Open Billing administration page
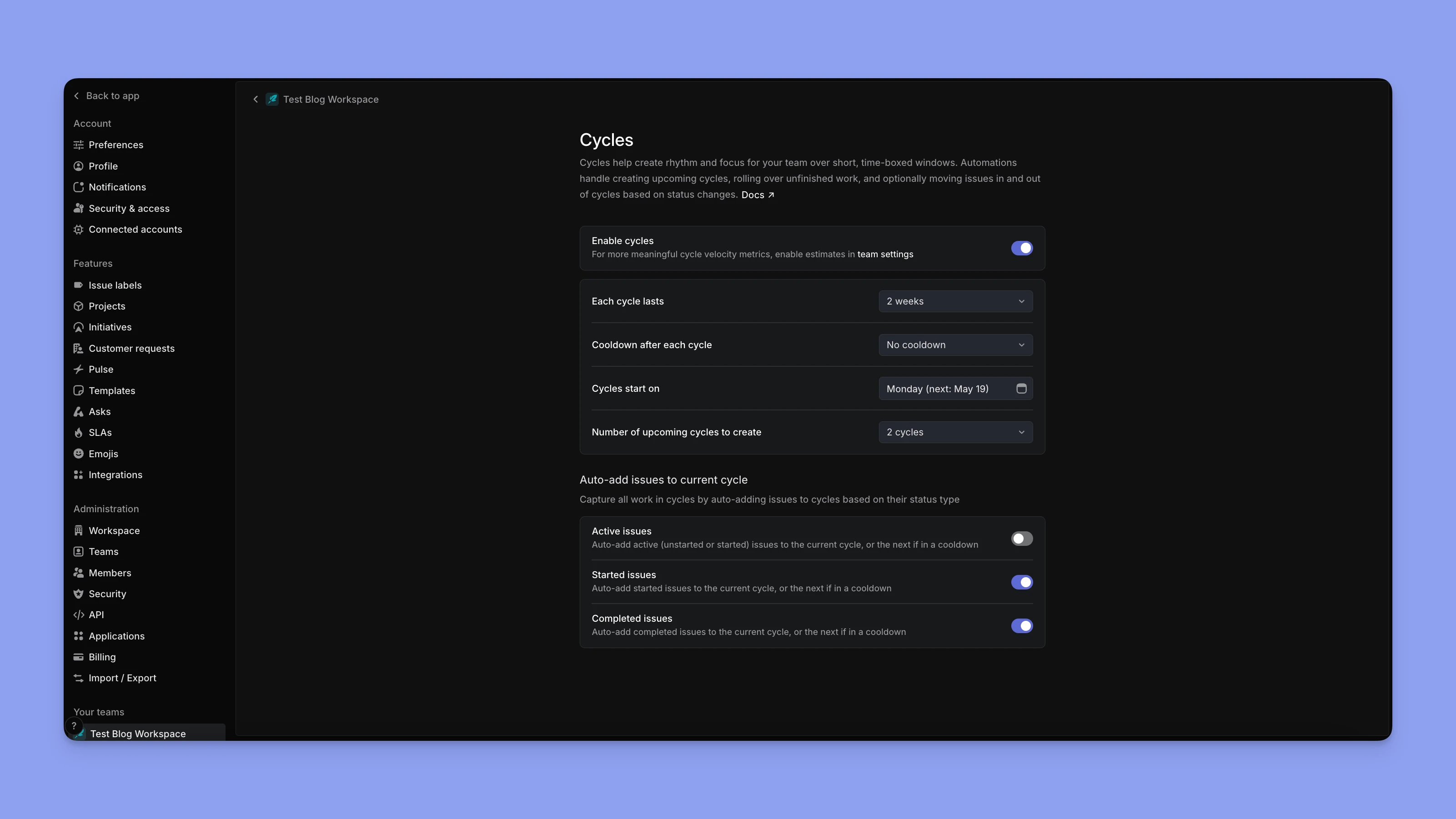The height and width of the screenshot is (819, 1456). (x=102, y=657)
